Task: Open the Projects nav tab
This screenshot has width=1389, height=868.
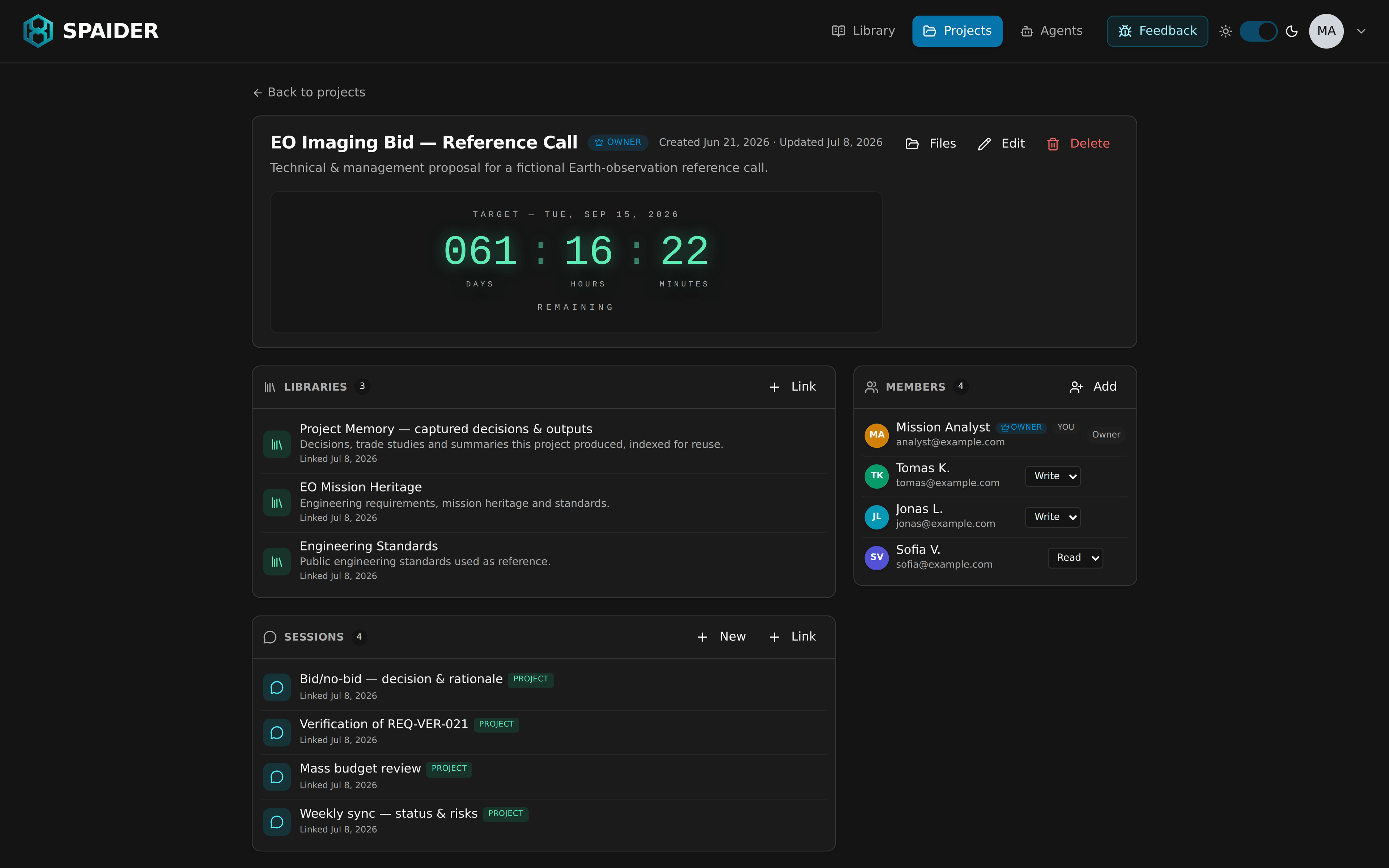Action: (x=957, y=31)
